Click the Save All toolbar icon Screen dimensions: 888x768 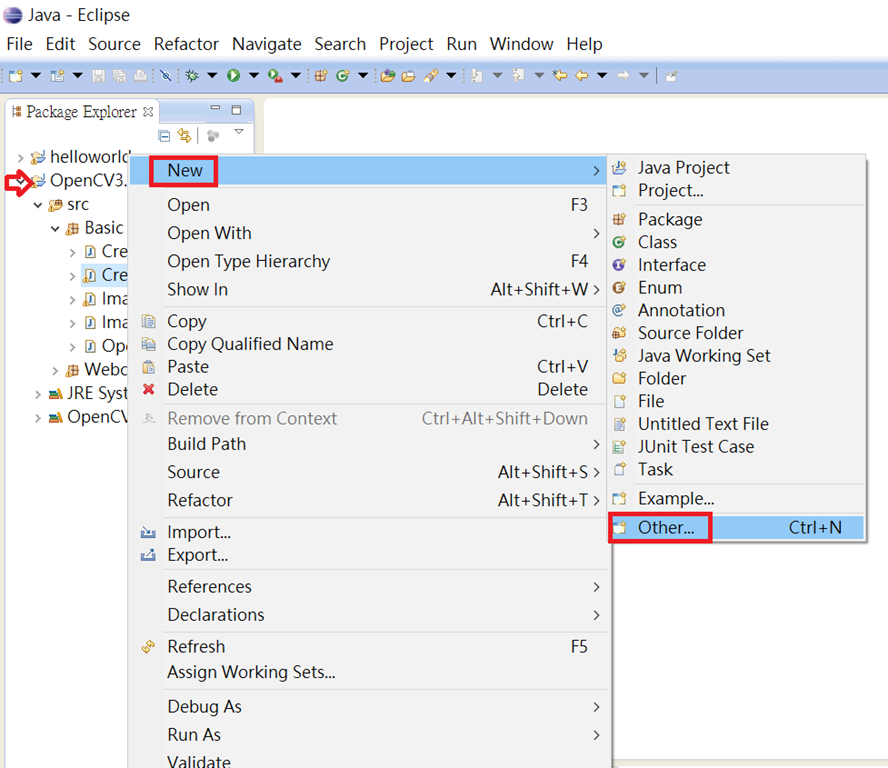click(119, 75)
